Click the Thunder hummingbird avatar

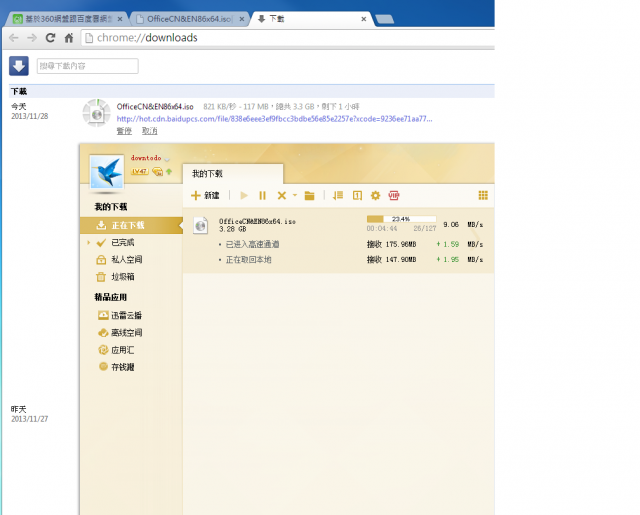click(x=107, y=171)
